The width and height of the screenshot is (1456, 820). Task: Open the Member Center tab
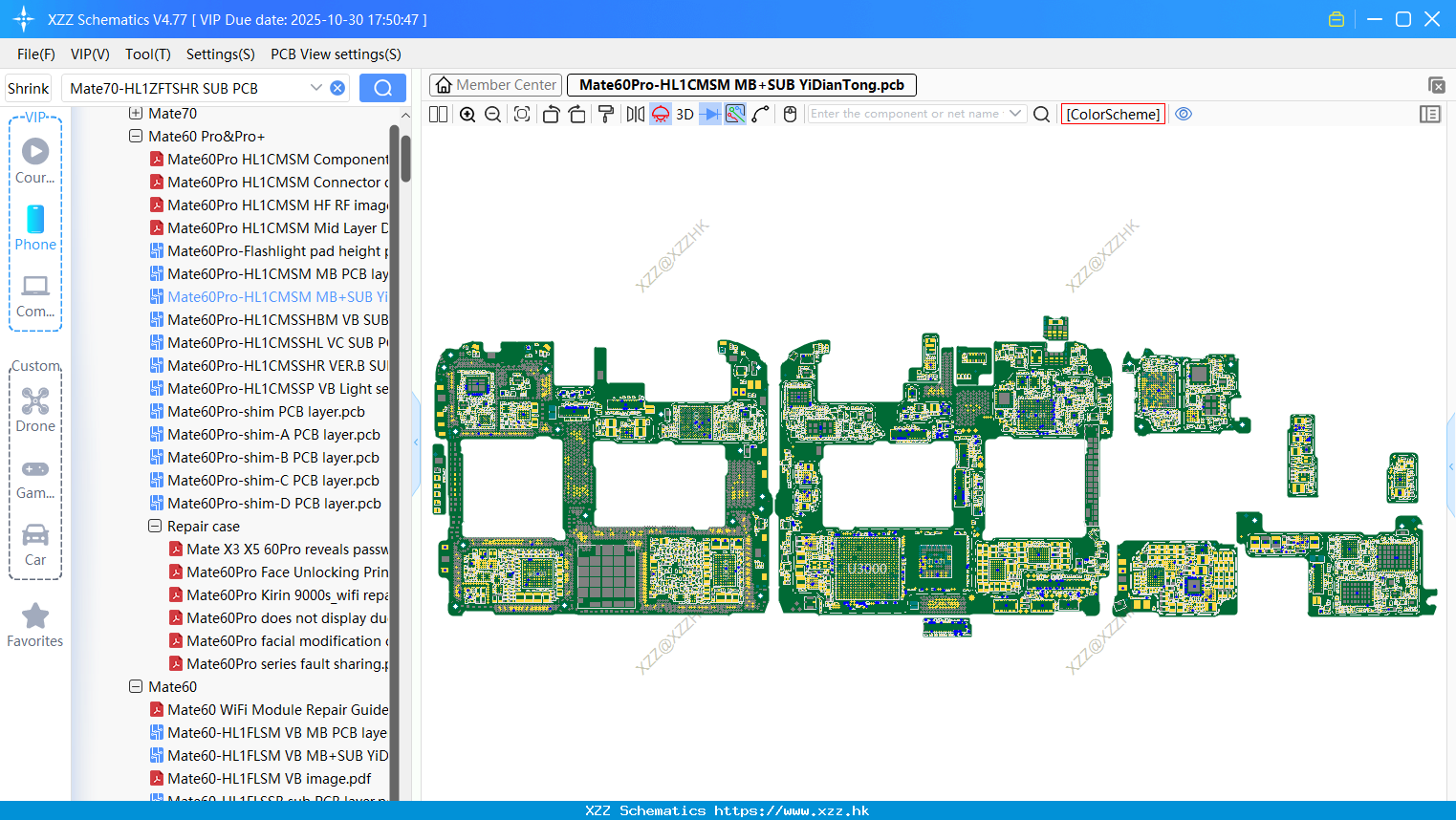point(496,85)
